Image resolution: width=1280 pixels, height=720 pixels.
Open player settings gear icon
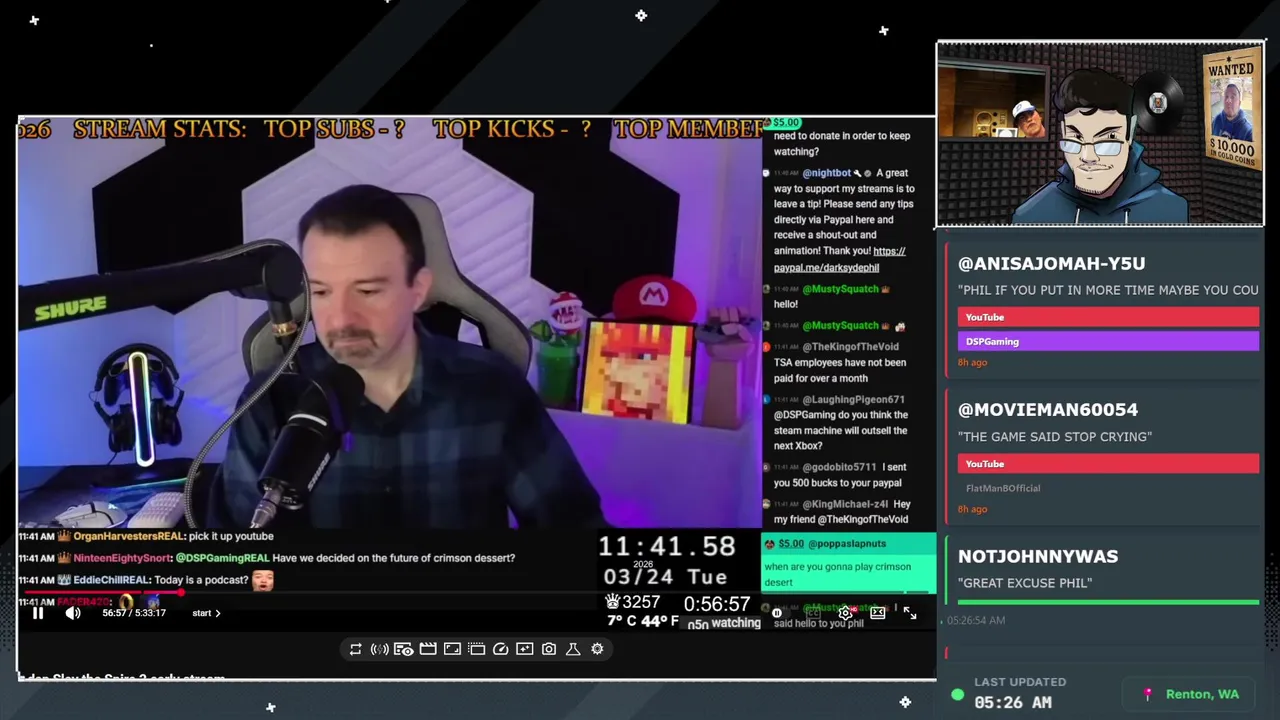845,613
